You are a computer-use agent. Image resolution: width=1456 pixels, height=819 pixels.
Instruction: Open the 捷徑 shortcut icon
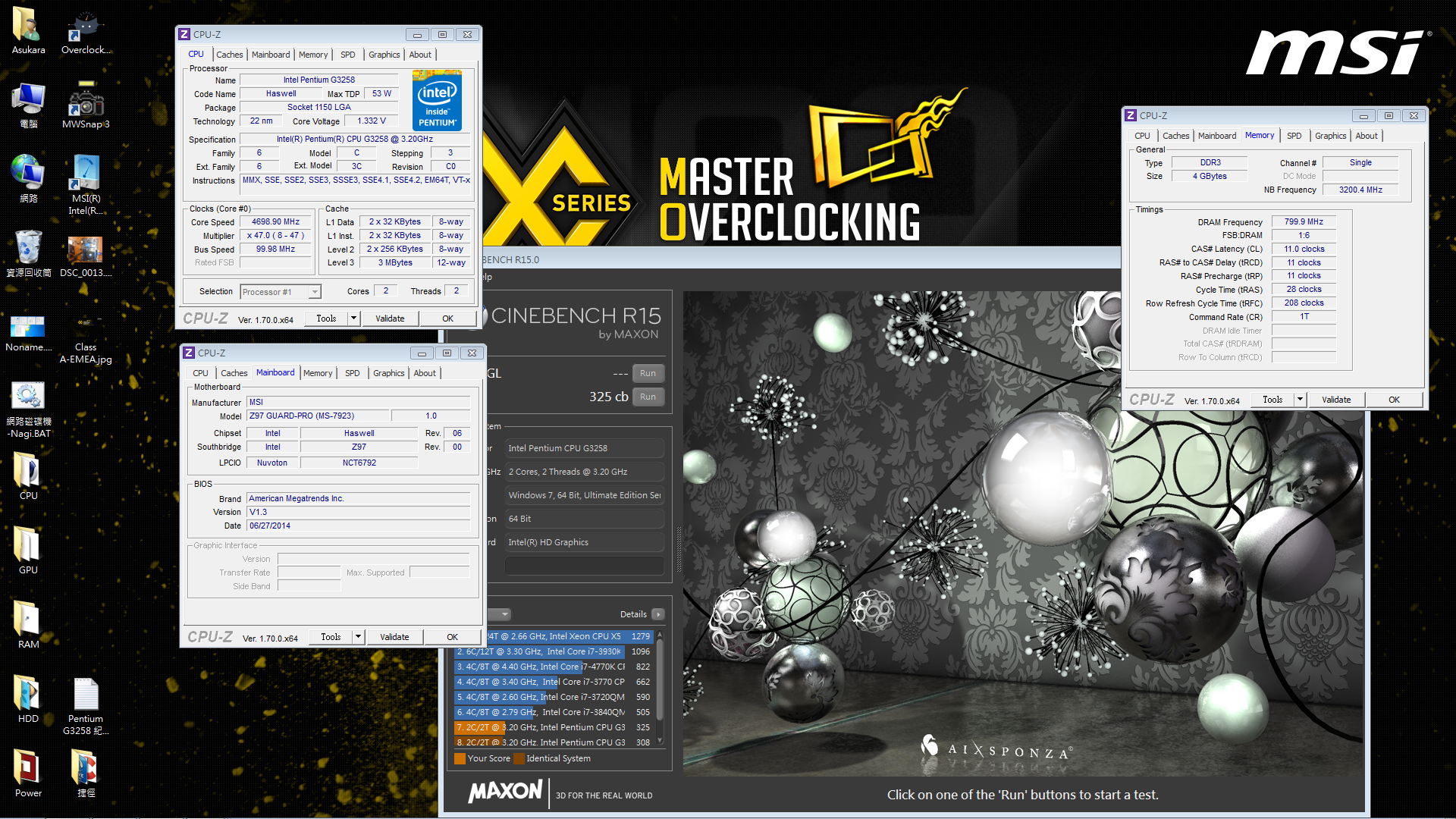(86, 773)
